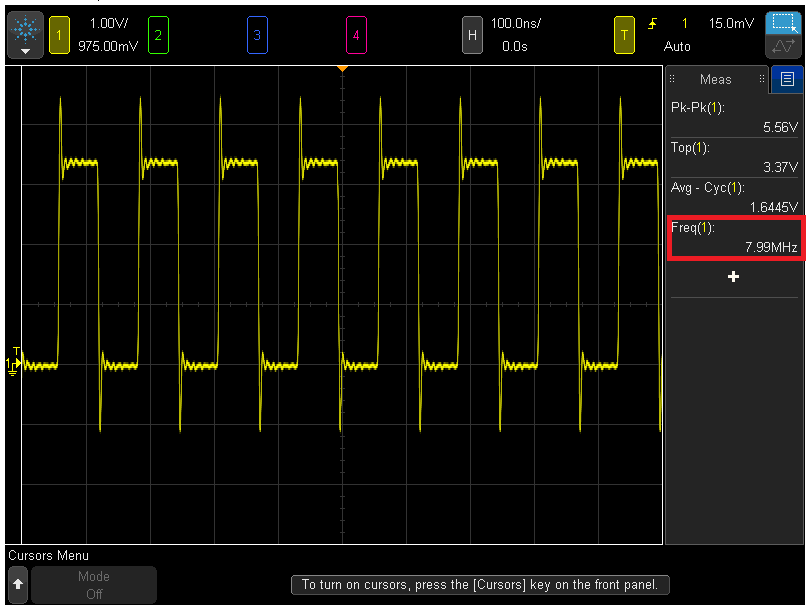
Task: Open the Keysight logo main menu
Action: tap(25, 34)
